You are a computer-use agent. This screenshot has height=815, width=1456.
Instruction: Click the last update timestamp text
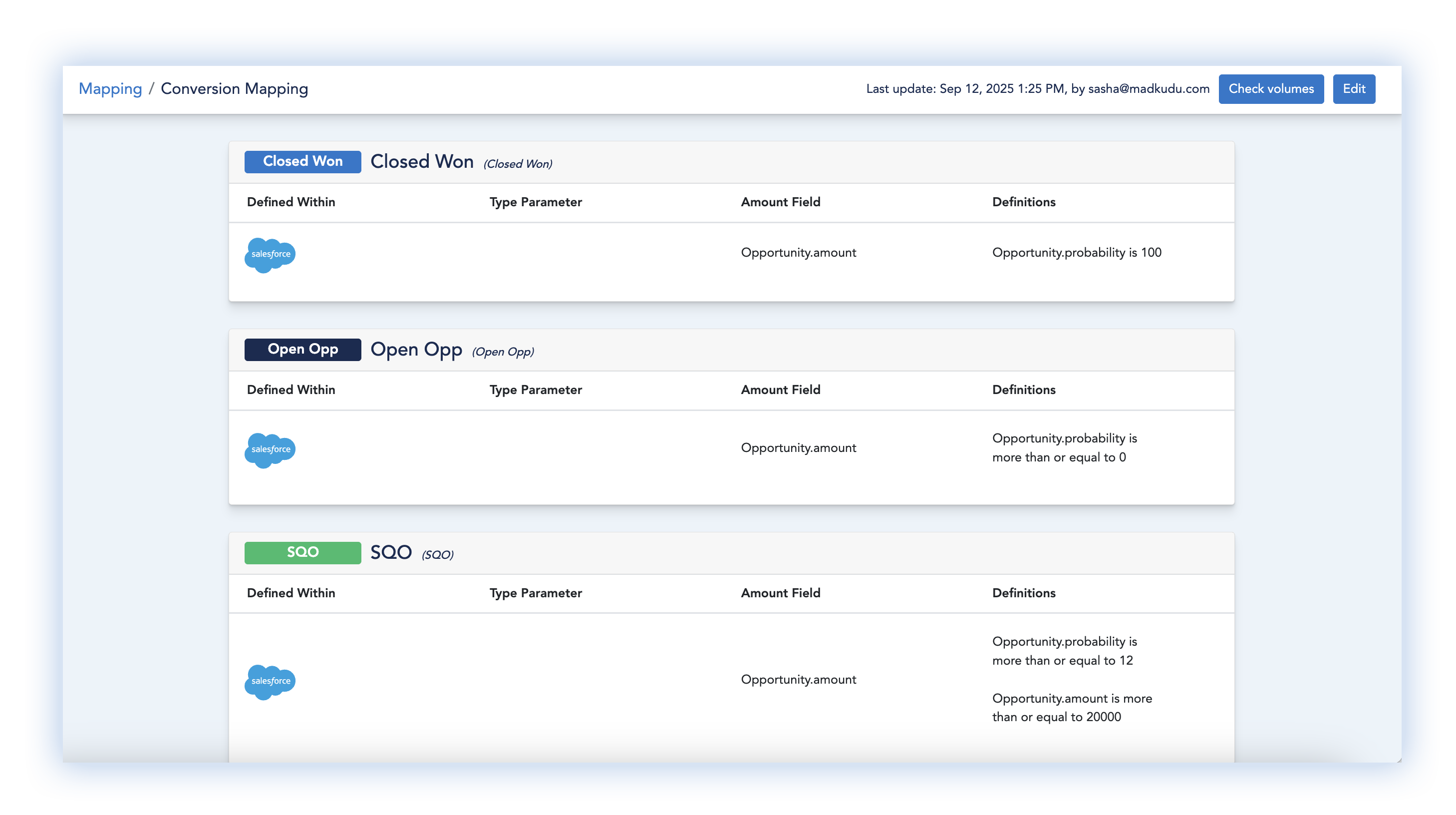[x=1037, y=89]
